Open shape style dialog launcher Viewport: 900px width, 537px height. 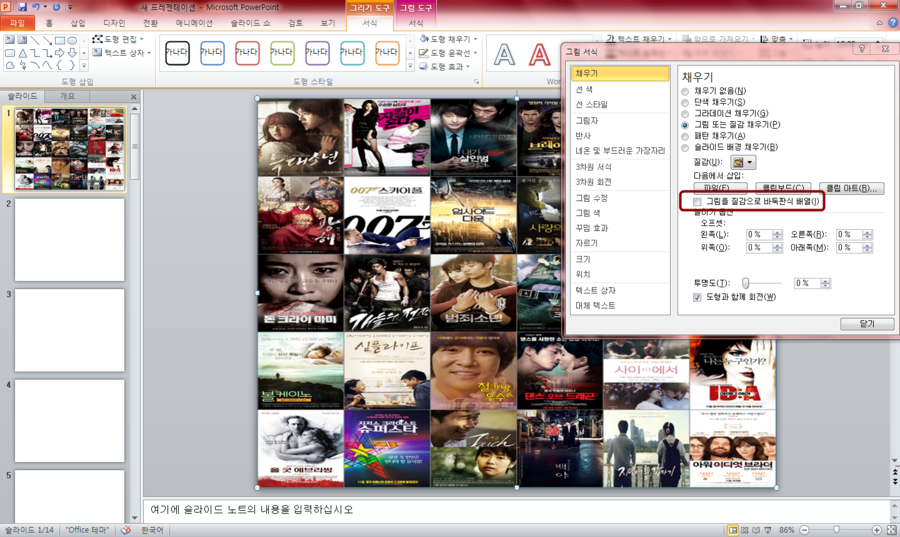coord(476,82)
